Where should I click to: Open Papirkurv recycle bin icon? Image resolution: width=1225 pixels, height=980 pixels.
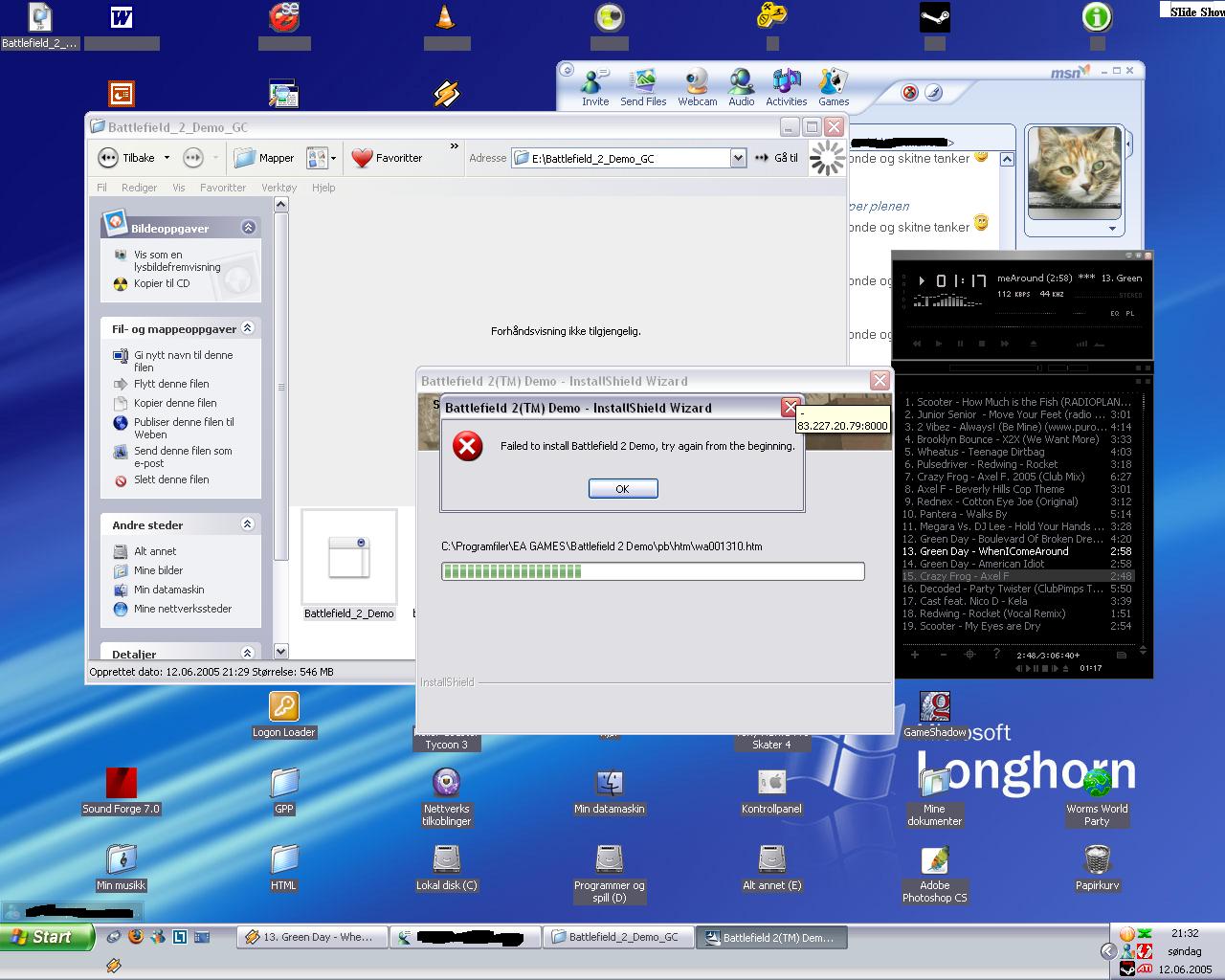pos(1098,868)
